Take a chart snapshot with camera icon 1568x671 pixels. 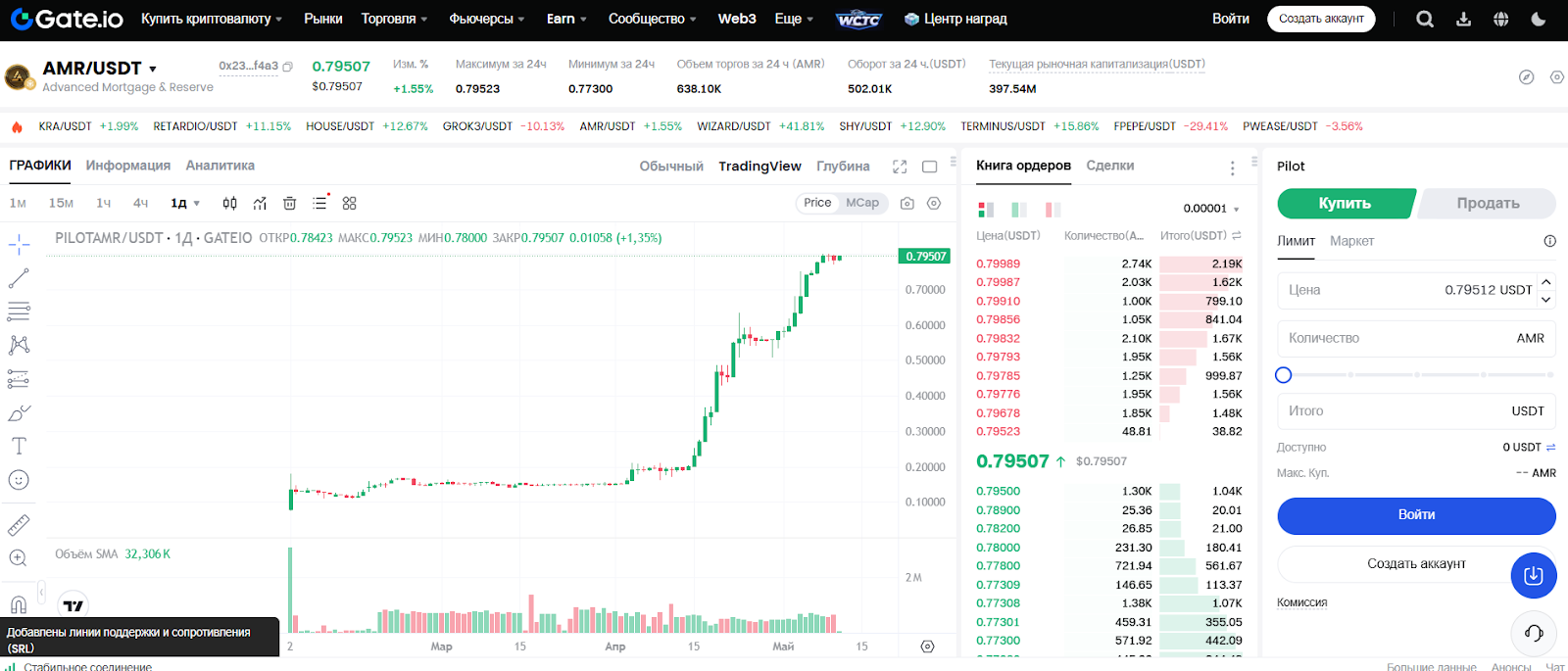coord(907,203)
